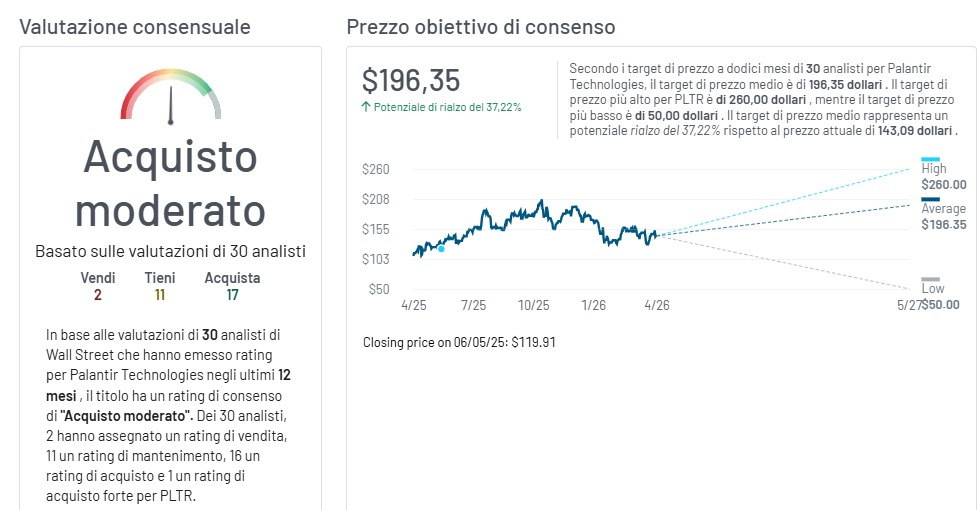Screen dimensions: 977x510
Task: Click the $260.00 High forecast value
Action: click(x=944, y=184)
